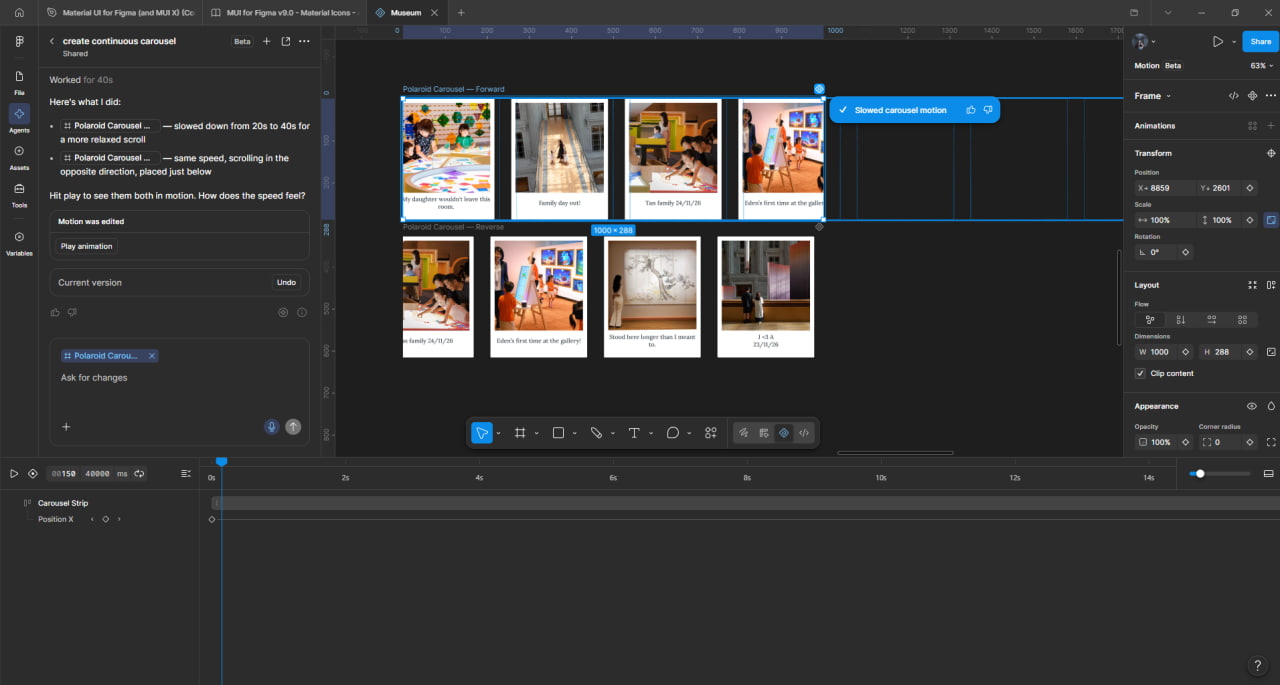This screenshot has width=1280, height=685.
Task: Open the Actions tool in toolbar
Action: point(711,433)
